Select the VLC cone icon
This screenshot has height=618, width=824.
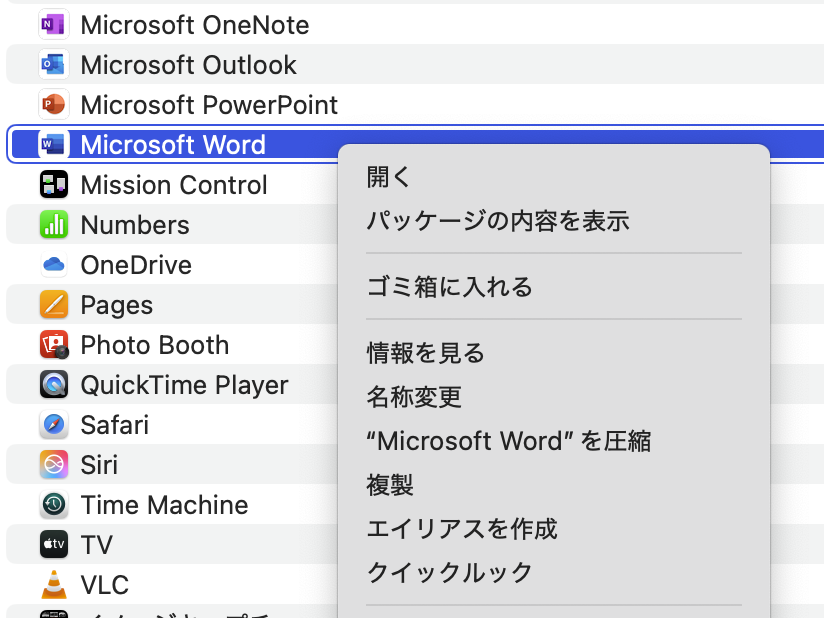53,585
